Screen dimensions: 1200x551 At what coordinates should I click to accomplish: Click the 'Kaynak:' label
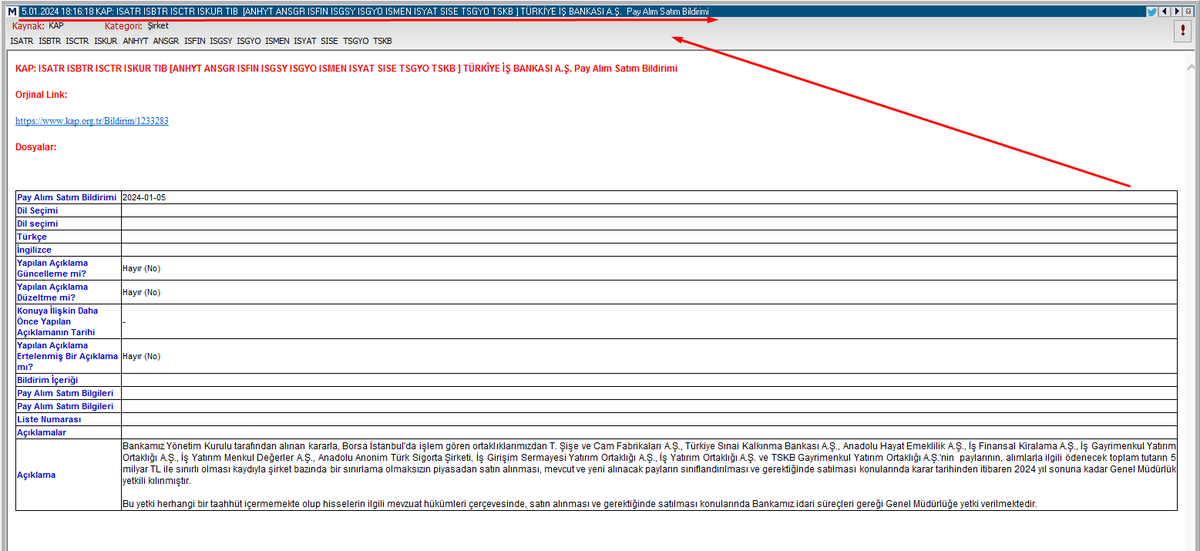(28, 25)
